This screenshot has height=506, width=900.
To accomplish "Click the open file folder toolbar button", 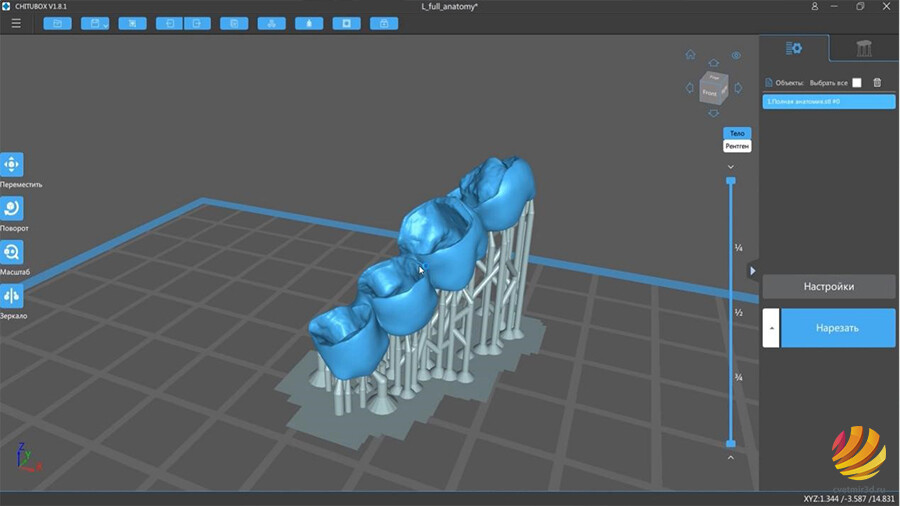I will [x=57, y=24].
